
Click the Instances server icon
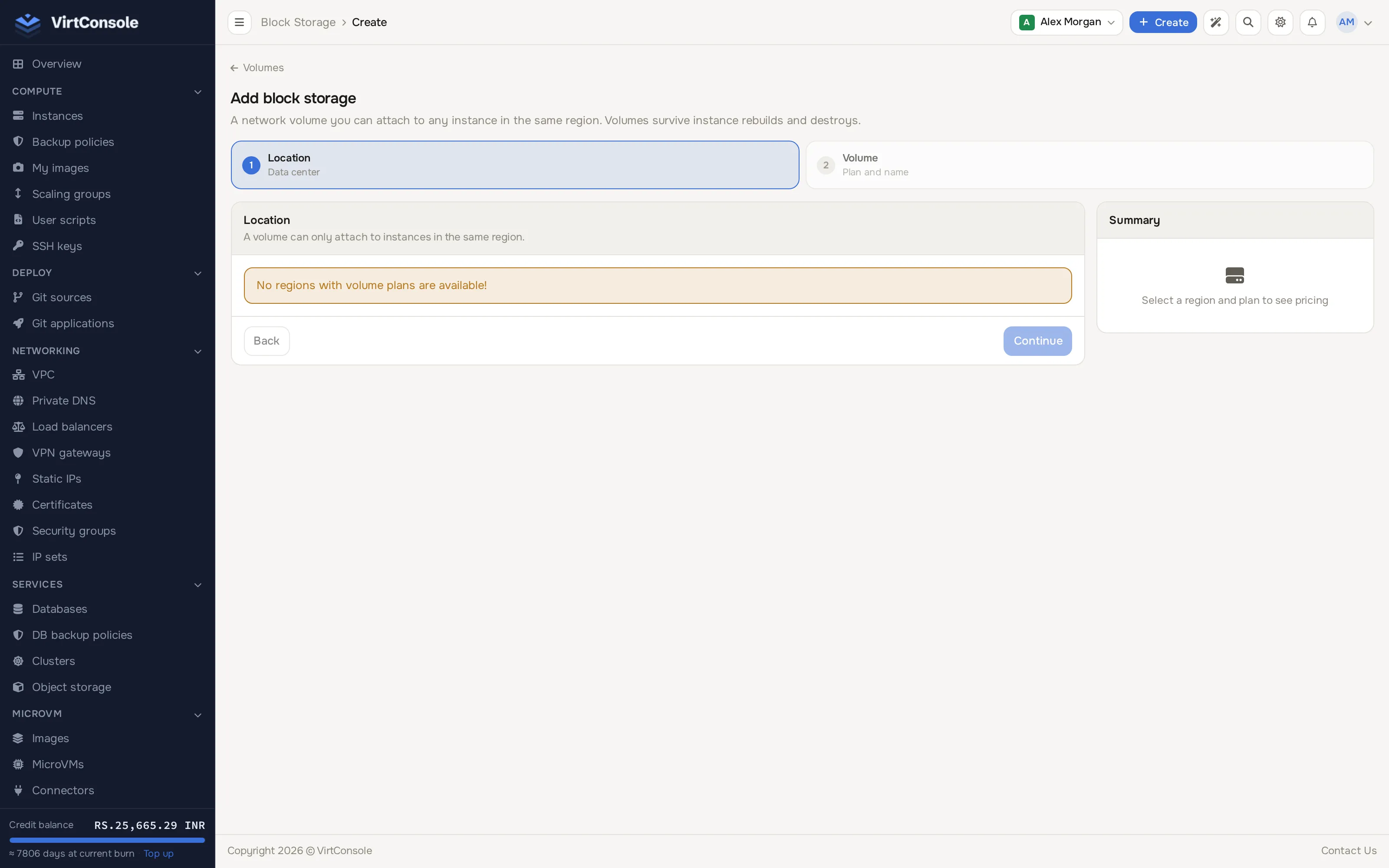point(18,116)
